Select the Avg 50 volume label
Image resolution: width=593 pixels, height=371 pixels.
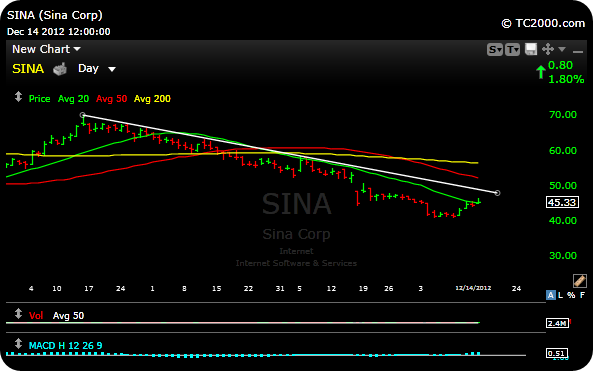(68, 315)
